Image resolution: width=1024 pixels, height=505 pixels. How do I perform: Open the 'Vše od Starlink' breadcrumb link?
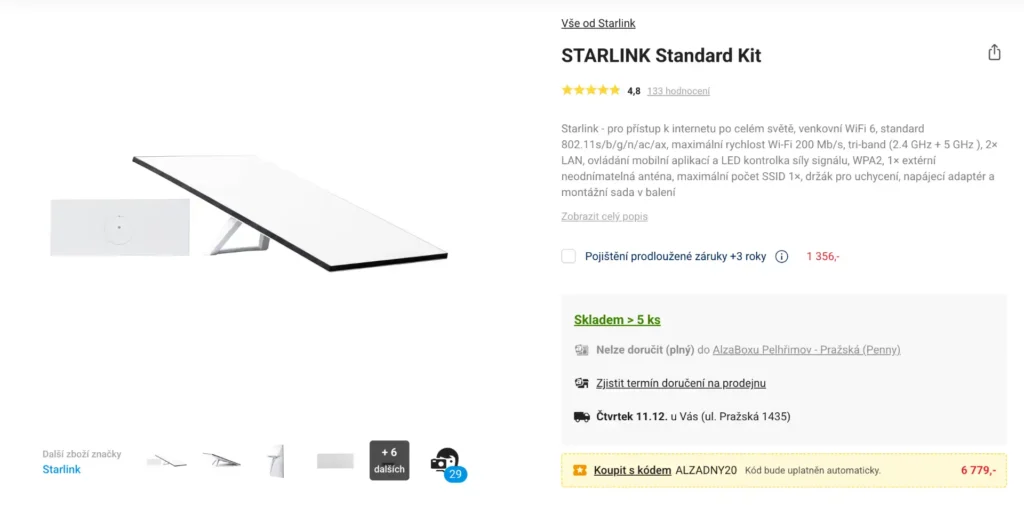(598, 23)
